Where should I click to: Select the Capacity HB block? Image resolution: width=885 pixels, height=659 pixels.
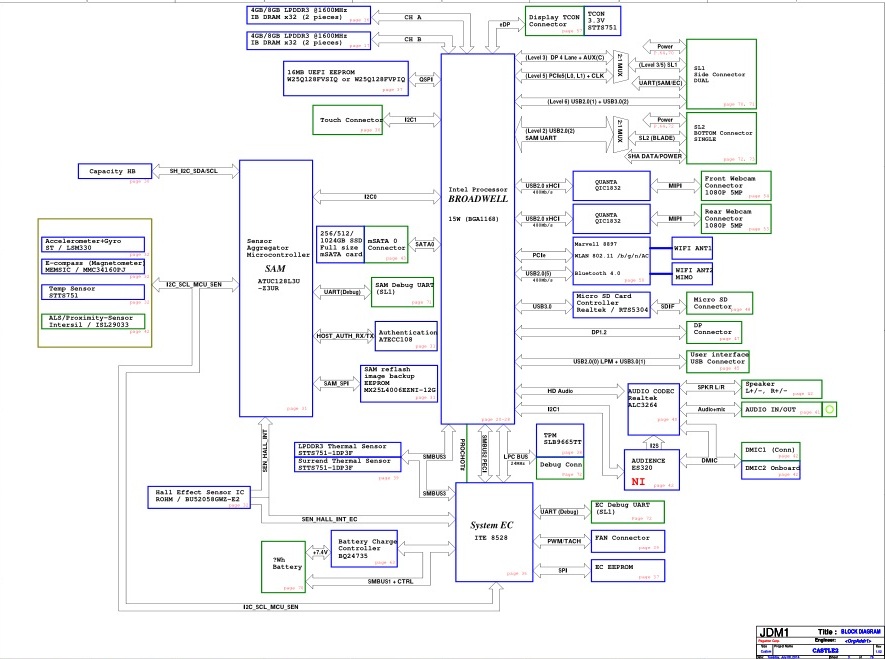point(113,172)
